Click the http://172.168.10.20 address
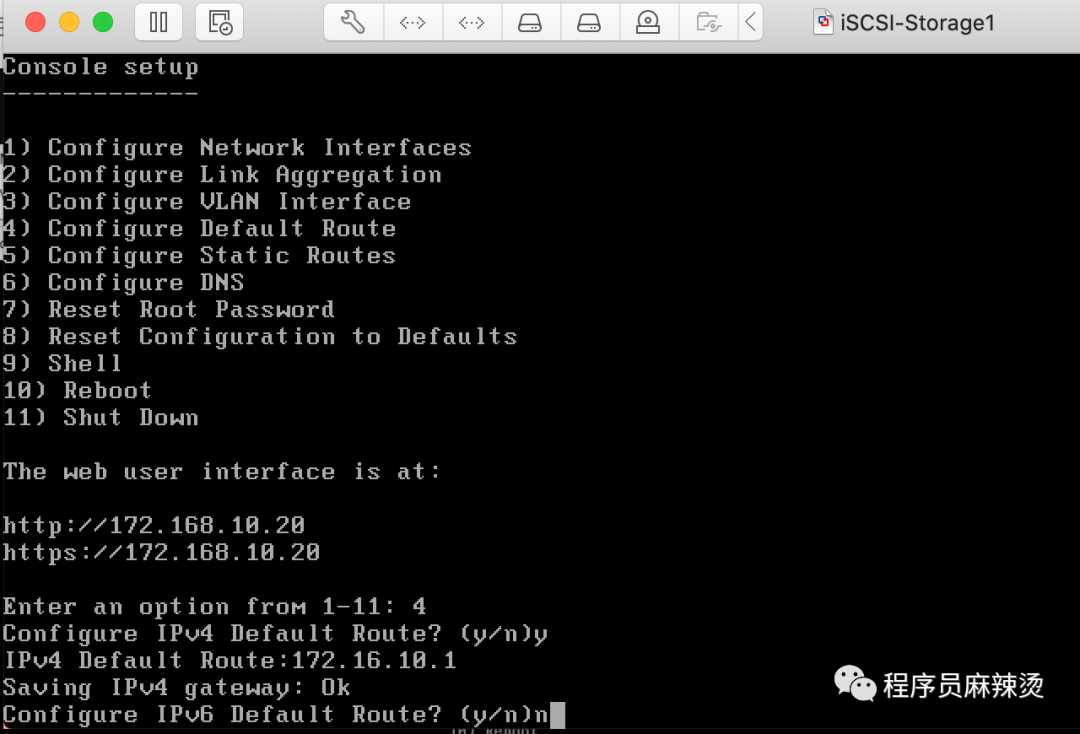 coord(154,525)
